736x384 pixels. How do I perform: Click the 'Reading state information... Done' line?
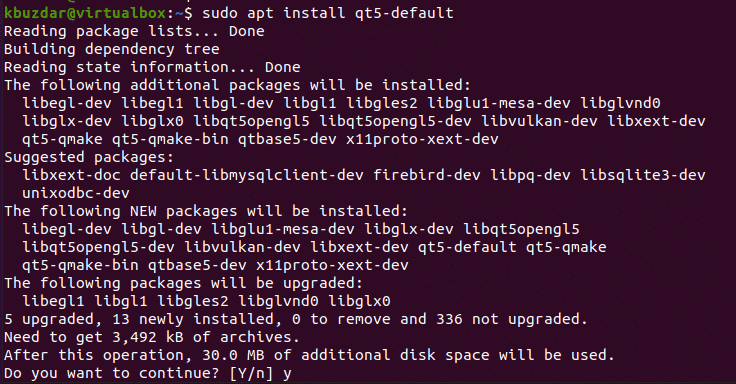[152, 67]
